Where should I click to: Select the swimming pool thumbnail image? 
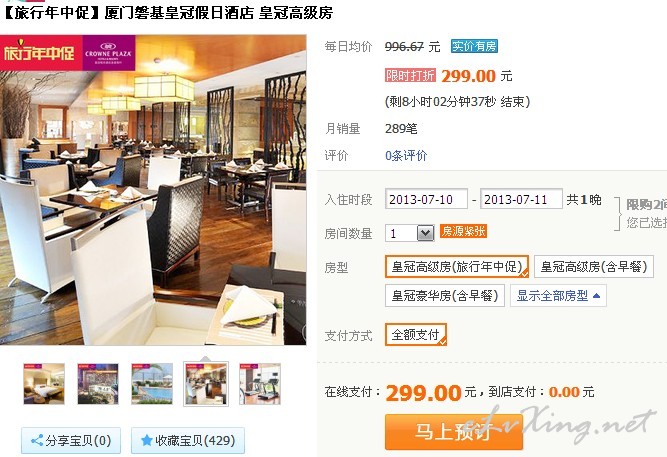(x=152, y=383)
